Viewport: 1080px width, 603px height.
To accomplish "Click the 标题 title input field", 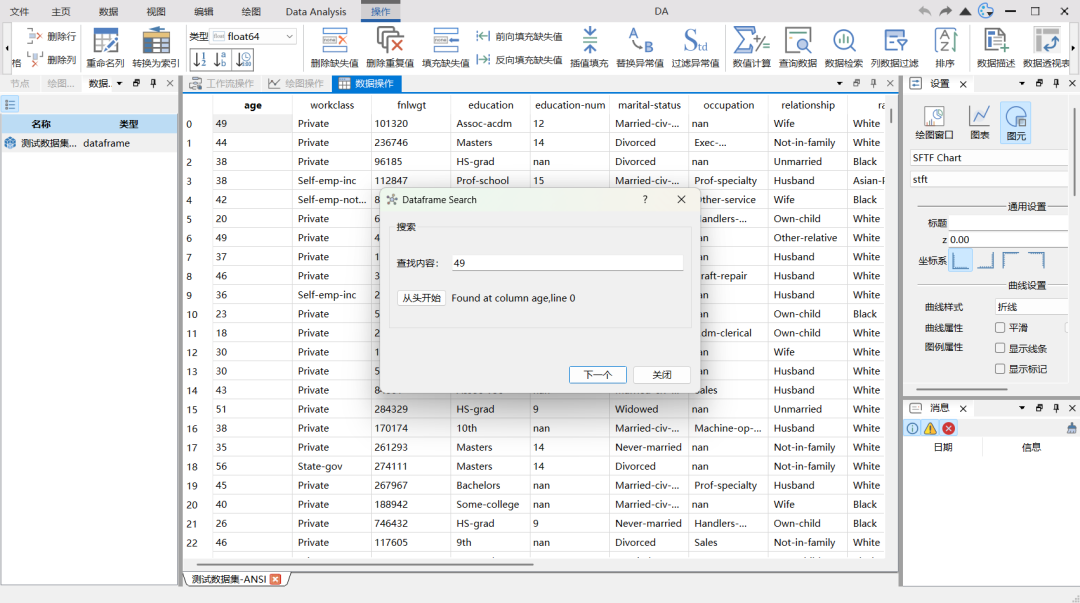I will click(x=1008, y=223).
